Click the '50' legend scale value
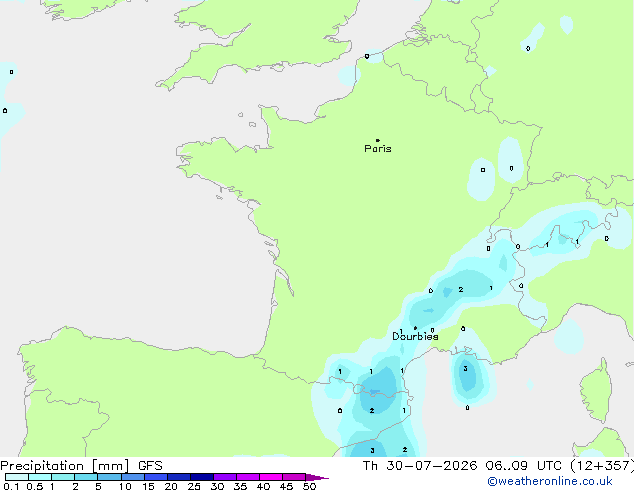Screen dimensions: 634x490 pos(309,486)
